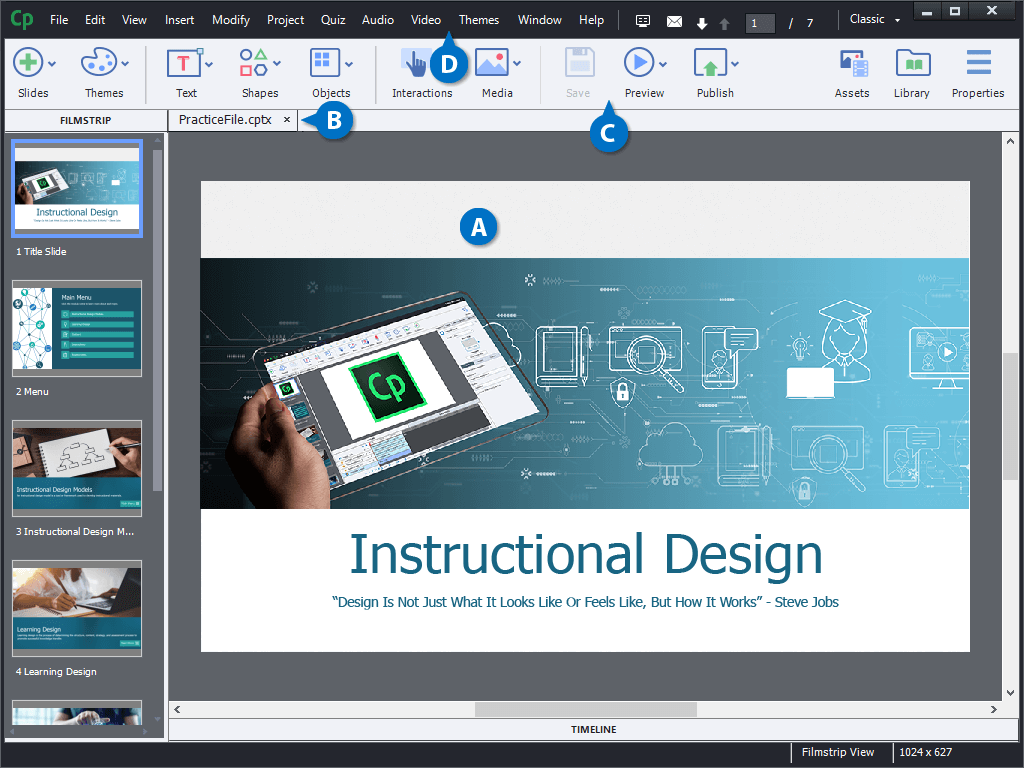Image resolution: width=1024 pixels, height=768 pixels.
Task: Click Filmstrip View in the status bar
Action: [840, 752]
